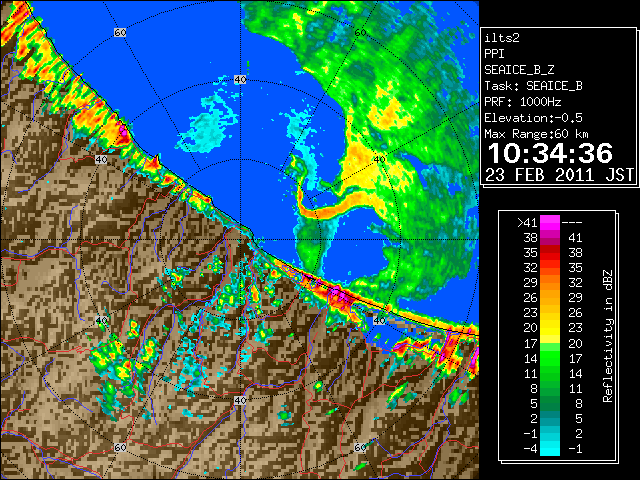
Task: Click the 60 ring label in northwest sea area
Action: (x=120, y=32)
